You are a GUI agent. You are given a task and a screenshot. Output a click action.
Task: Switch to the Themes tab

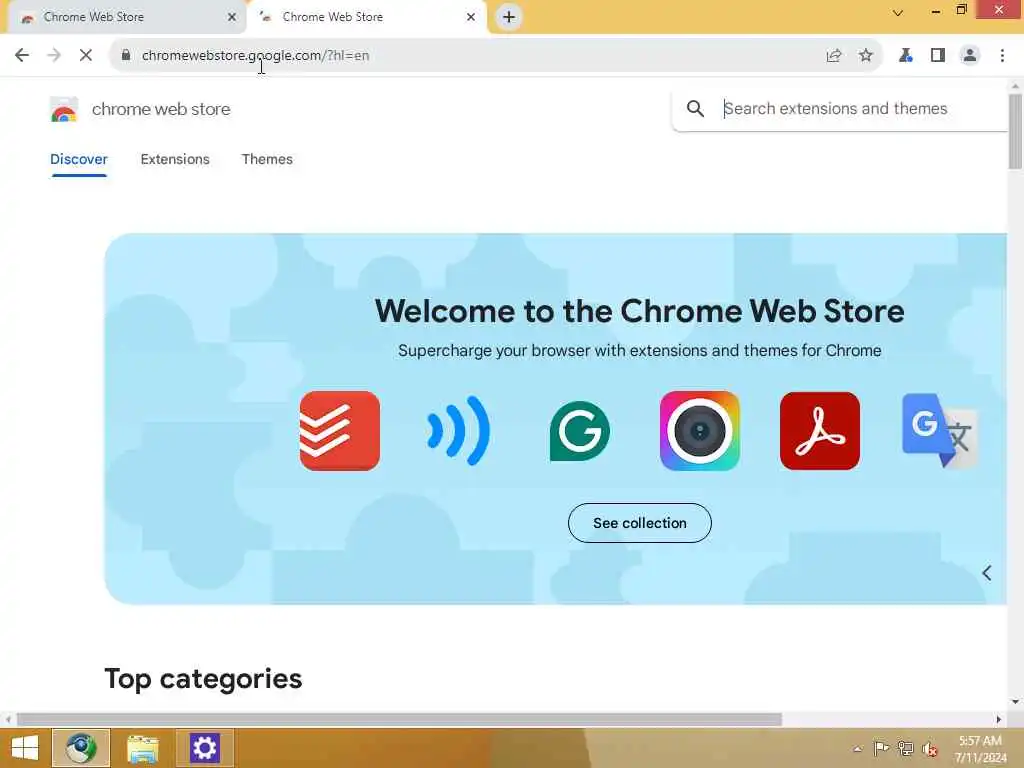267,159
